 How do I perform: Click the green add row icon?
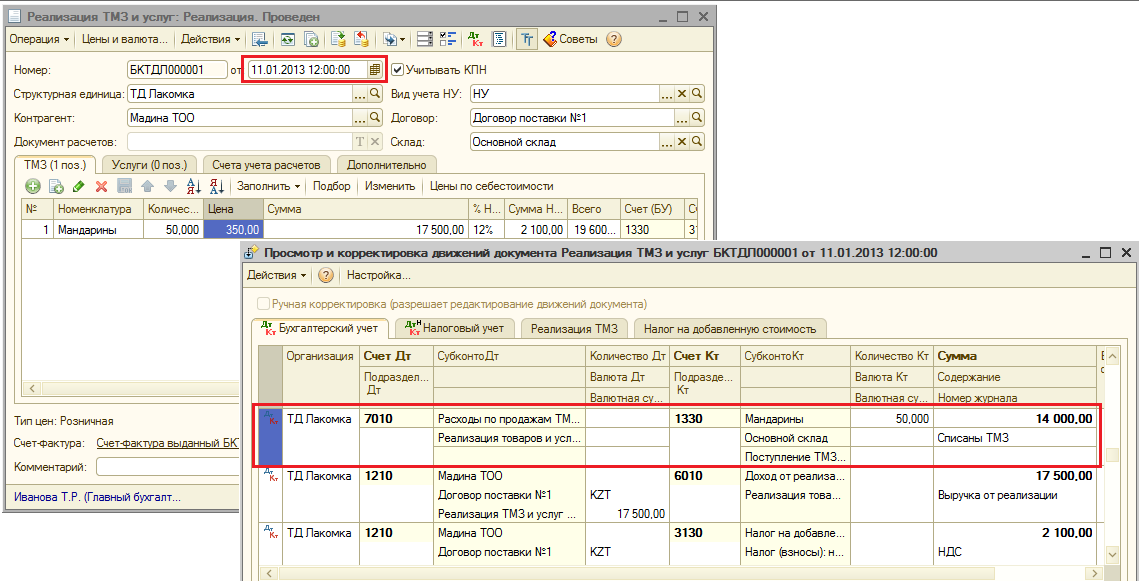pos(33,186)
